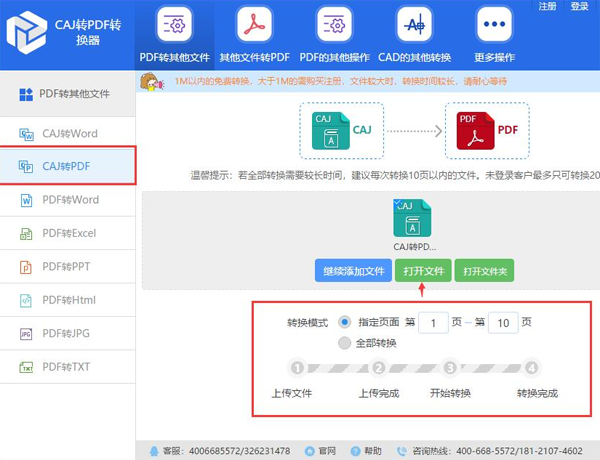Choose PDF转PPT in sidebar
This screenshot has width=600, height=460.
click(68, 266)
